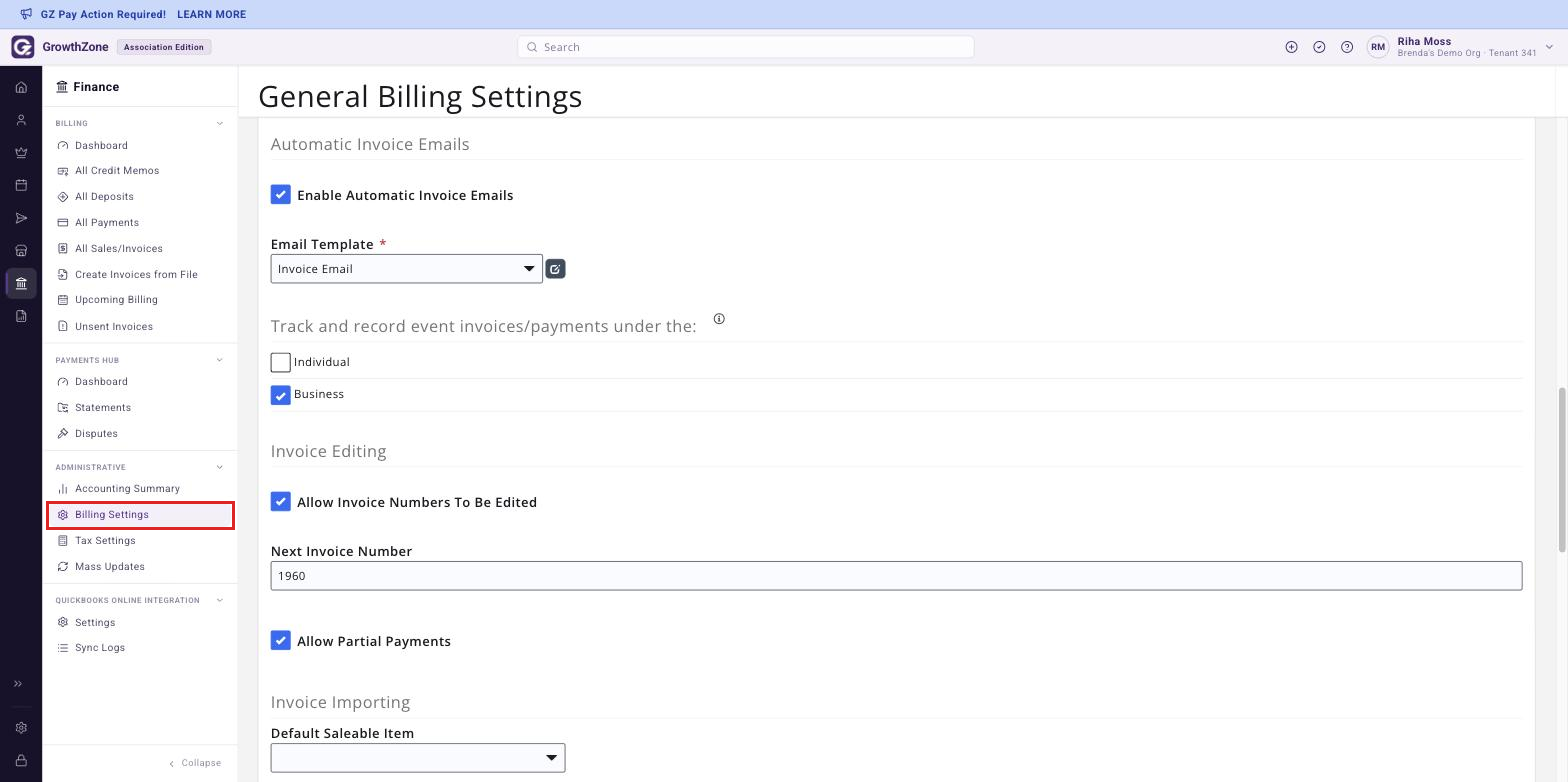Open the check-circle tasks icon in header
This screenshot has width=1568, height=782.
coord(1319,47)
